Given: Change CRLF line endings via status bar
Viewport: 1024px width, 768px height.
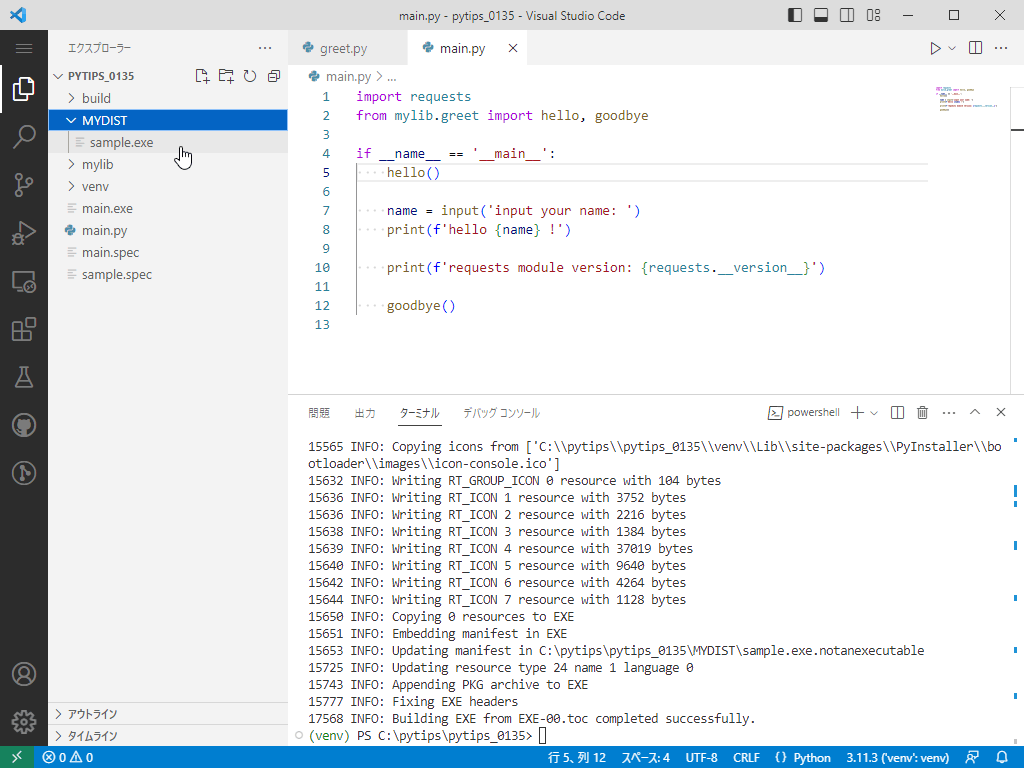Looking at the screenshot, I should coord(746,757).
